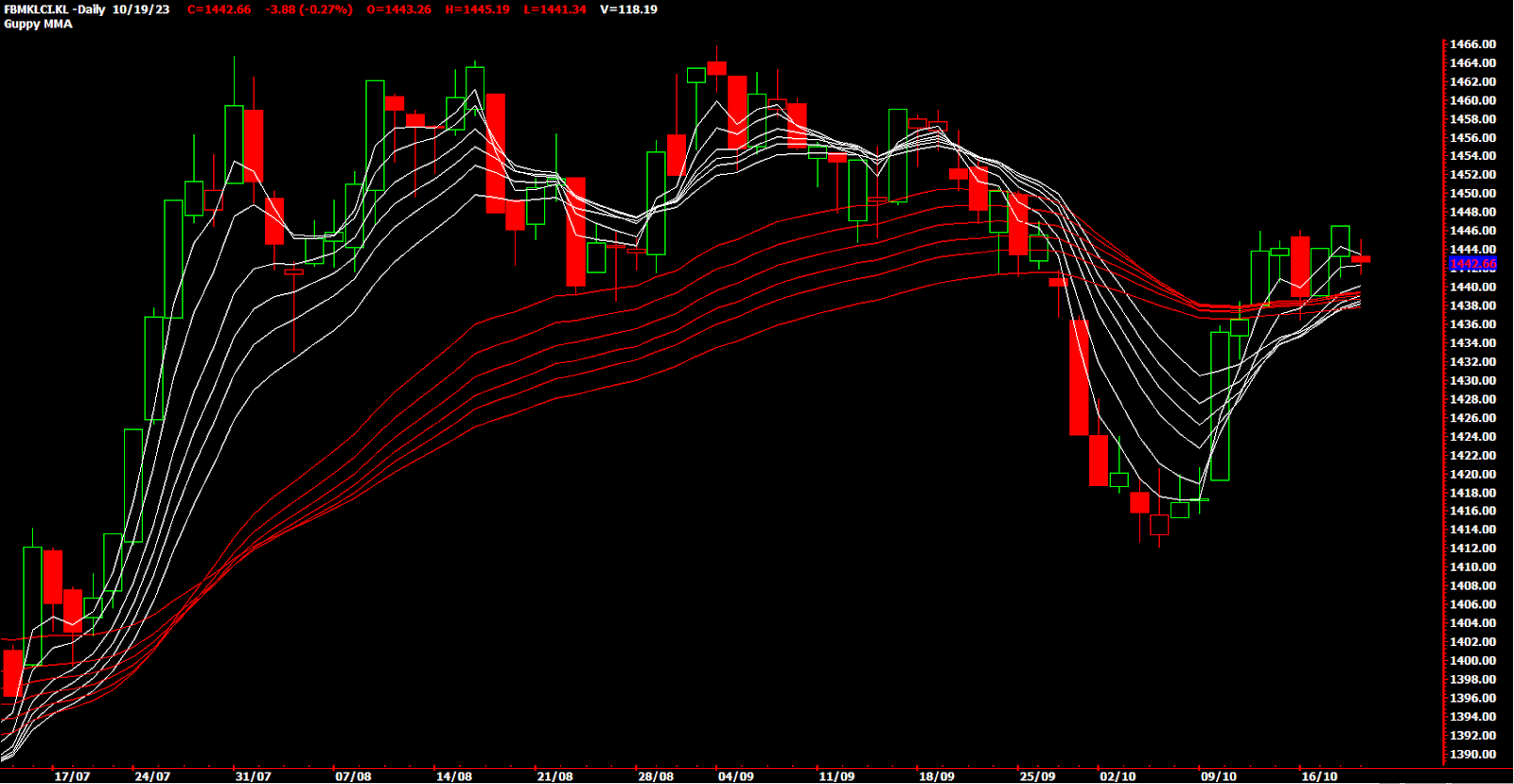The height and width of the screenshot is (784, 1514).
Task: Click the 21/08 date axis label
Action: point(555,776)
